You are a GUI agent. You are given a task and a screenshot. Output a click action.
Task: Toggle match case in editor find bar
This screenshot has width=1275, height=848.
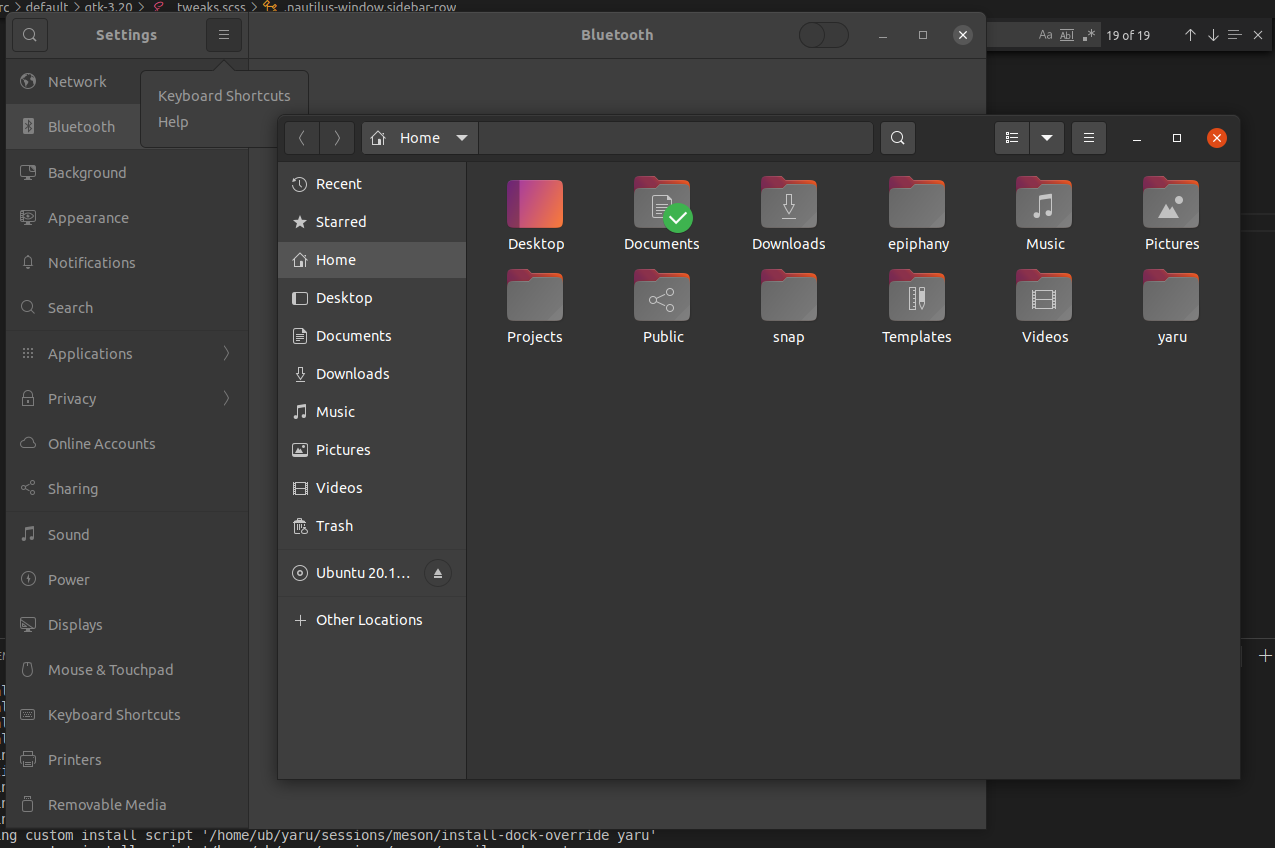point(1046,35)
